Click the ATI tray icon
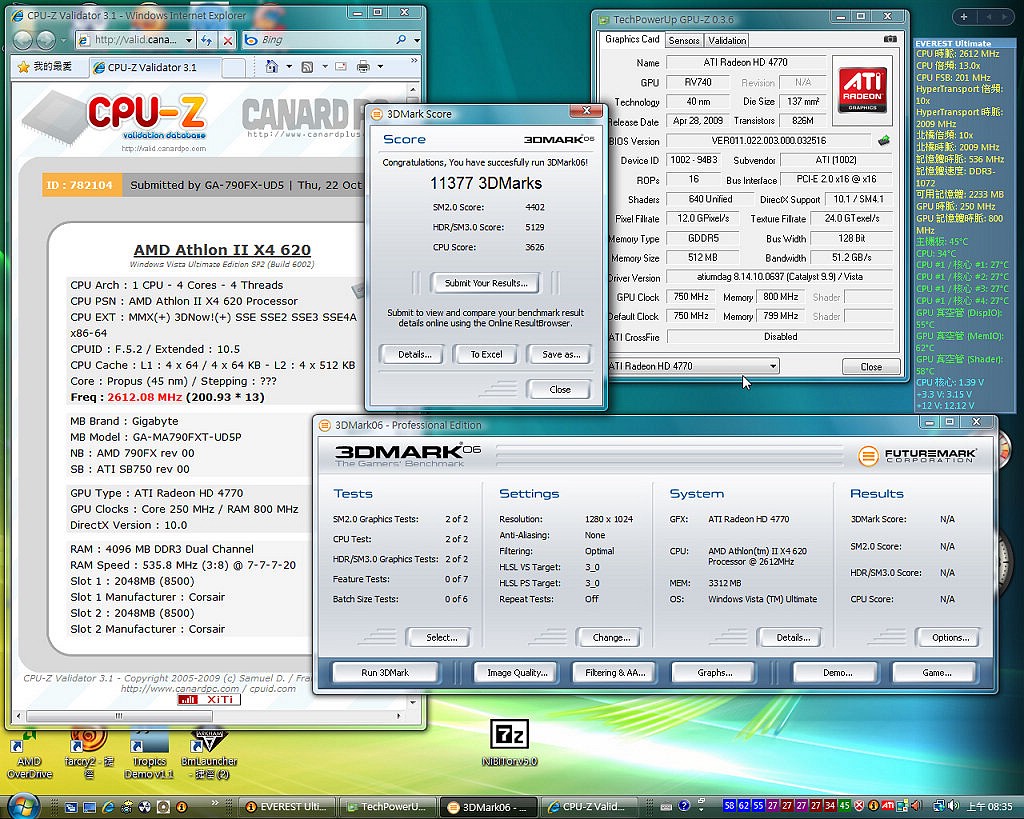This screenshot has height=819, width=1024. (888, 806)
